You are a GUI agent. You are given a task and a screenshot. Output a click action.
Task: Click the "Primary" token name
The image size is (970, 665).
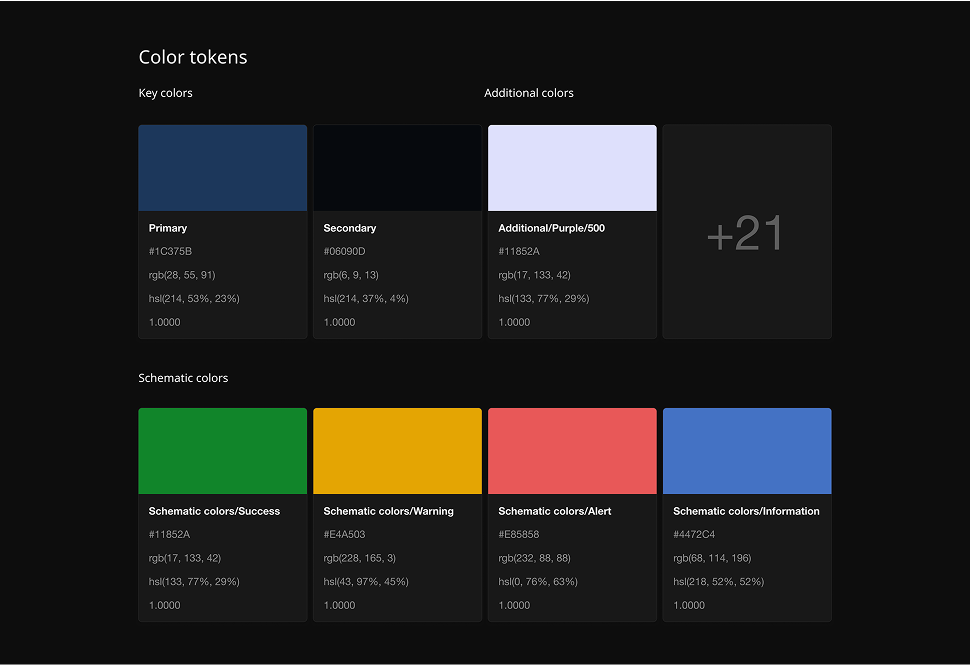click(168, 228)
